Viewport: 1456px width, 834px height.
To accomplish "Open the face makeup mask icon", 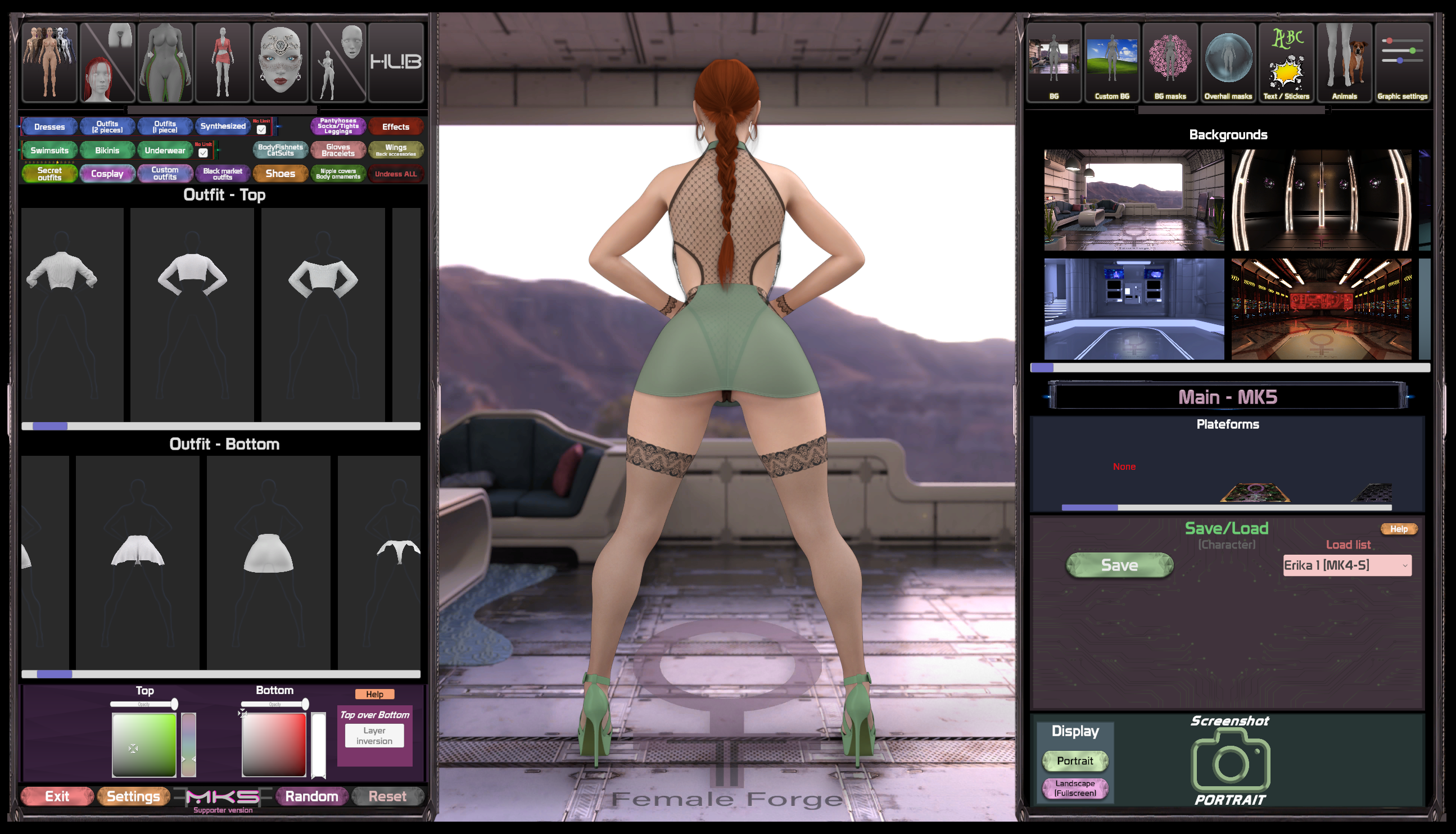I will [x=280, y=62].
